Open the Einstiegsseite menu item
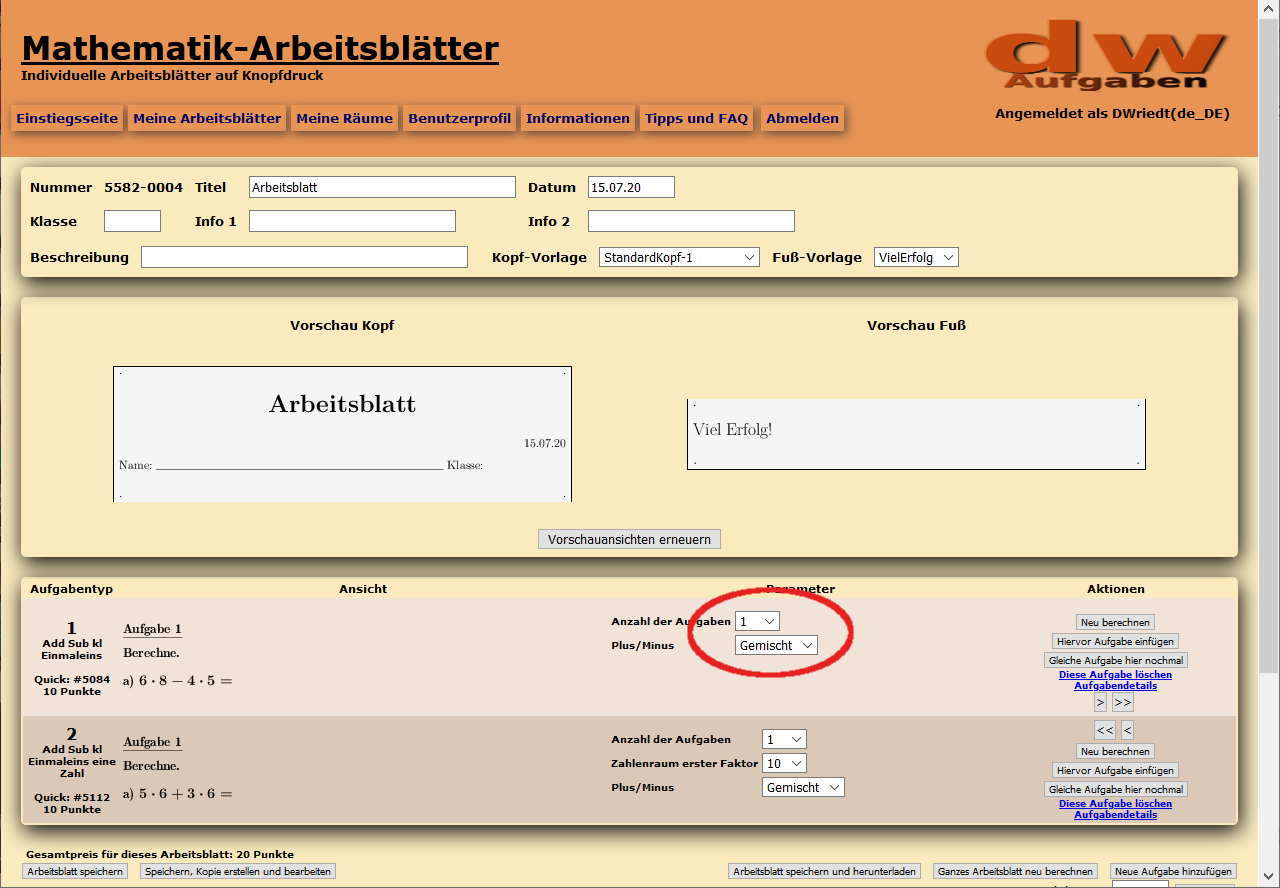This screenshot has width=1280, height=888. tap(67, 118)
